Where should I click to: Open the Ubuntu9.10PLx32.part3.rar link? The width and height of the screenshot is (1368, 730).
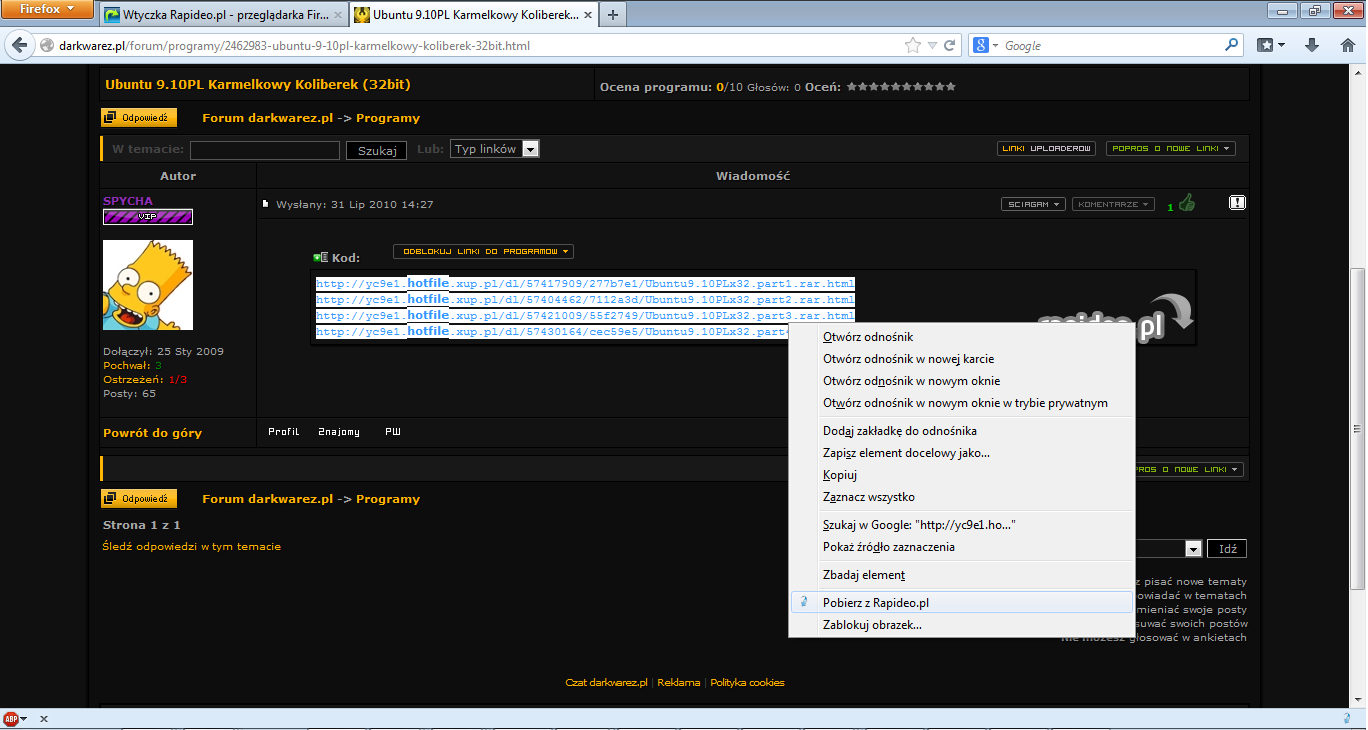pos(585,316)
